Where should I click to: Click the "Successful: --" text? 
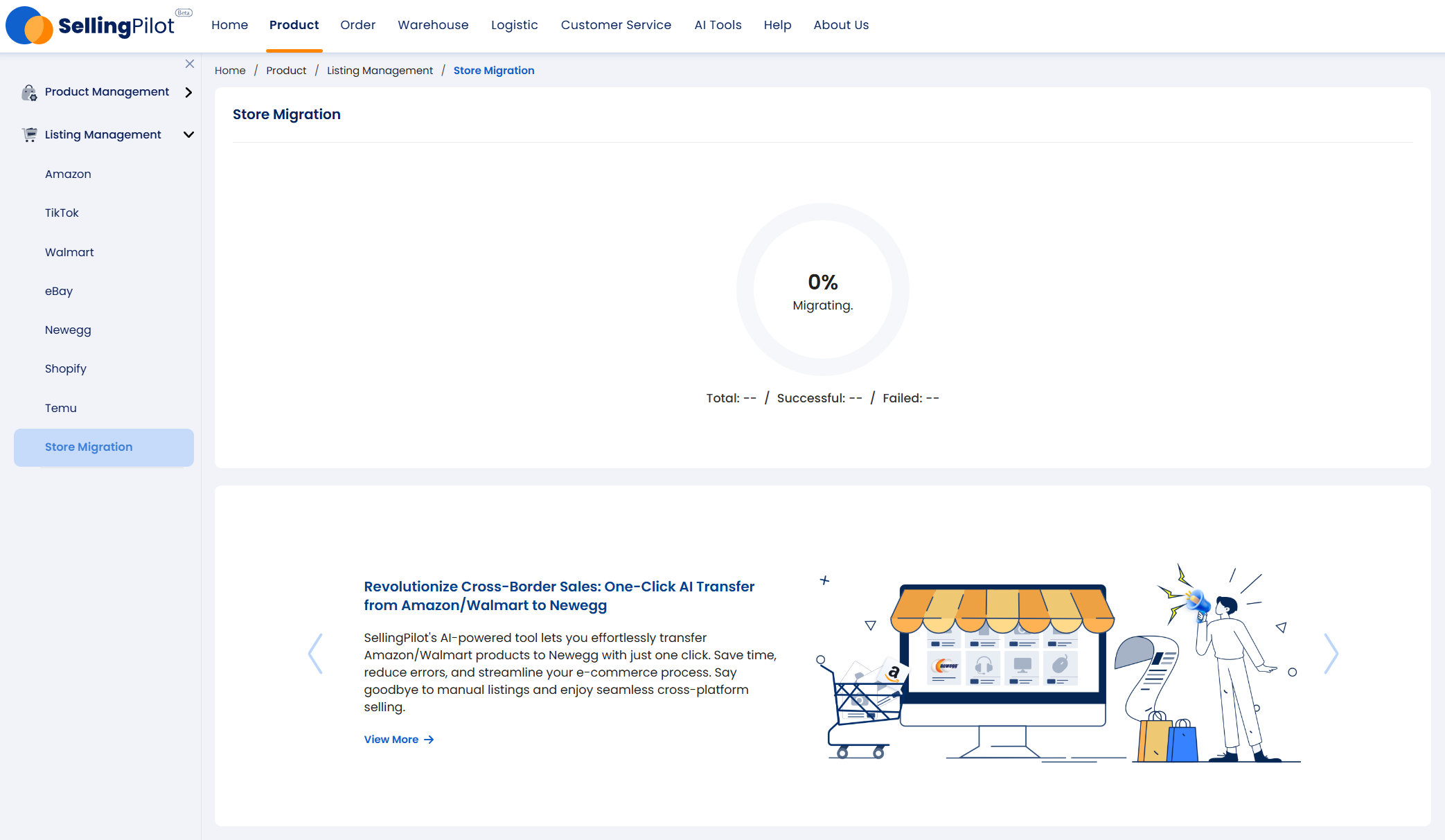[x=819, y=398]
